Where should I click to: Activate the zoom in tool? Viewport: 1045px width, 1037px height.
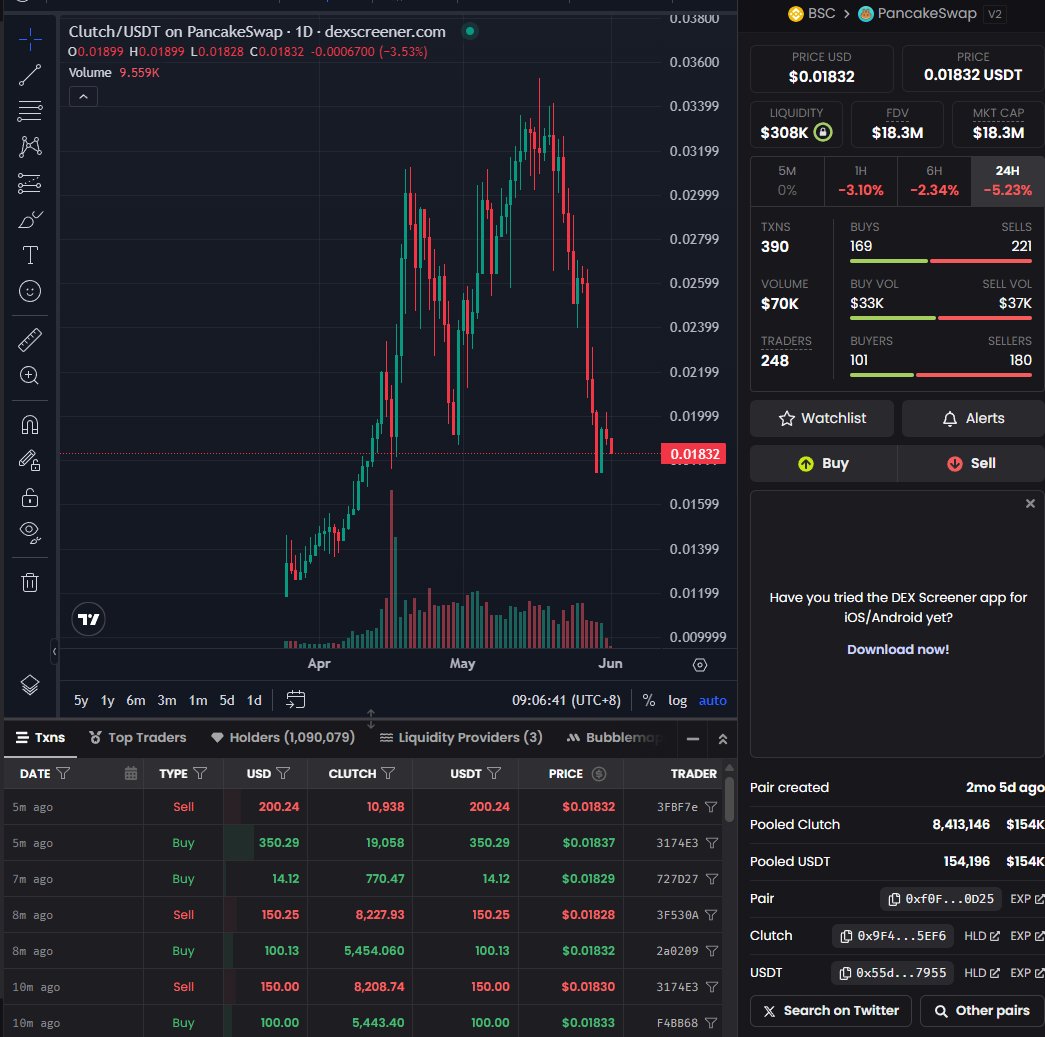(x=30, y=376)
